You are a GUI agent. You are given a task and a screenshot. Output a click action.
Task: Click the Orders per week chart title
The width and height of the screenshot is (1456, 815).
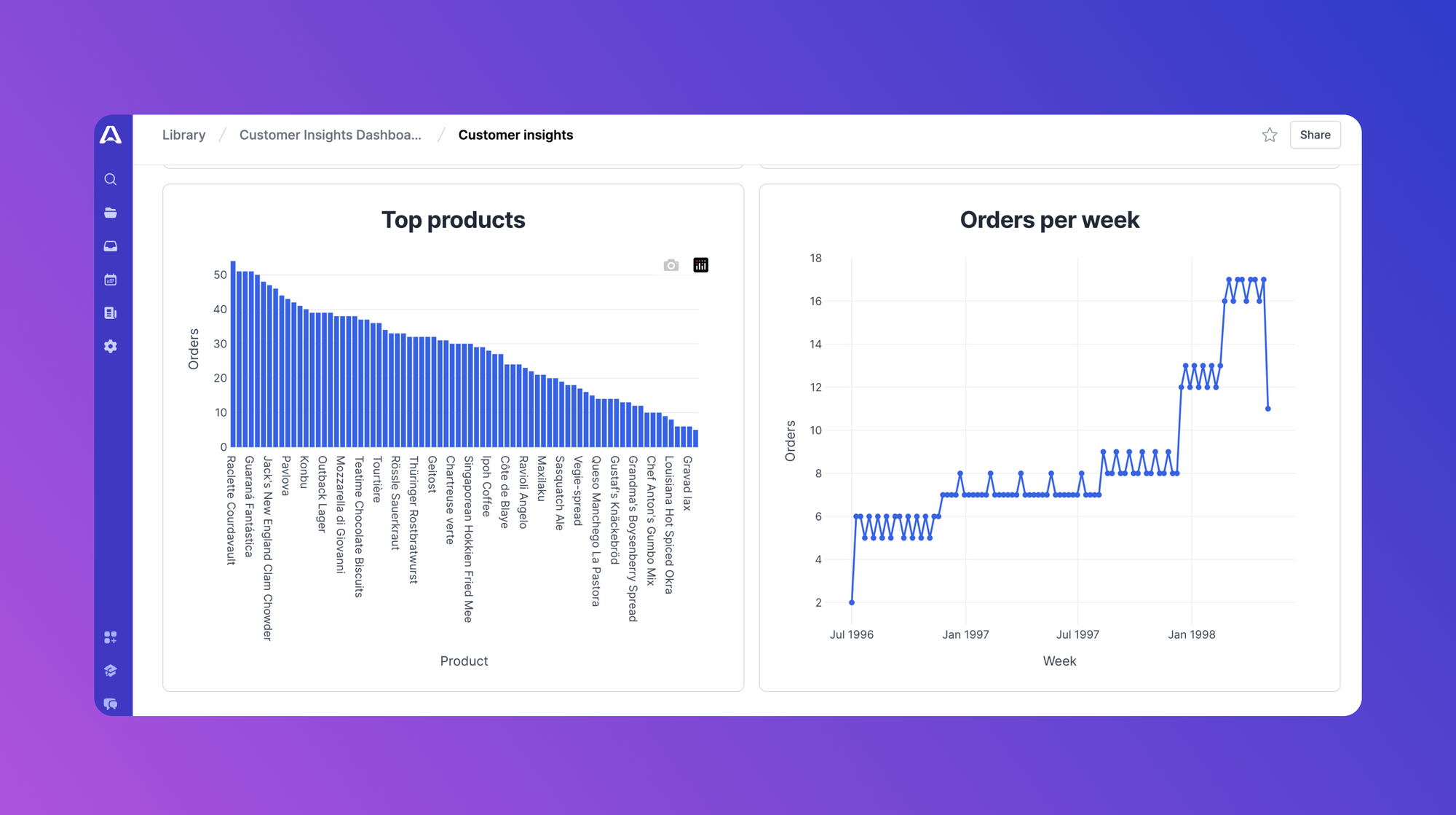1049,220
